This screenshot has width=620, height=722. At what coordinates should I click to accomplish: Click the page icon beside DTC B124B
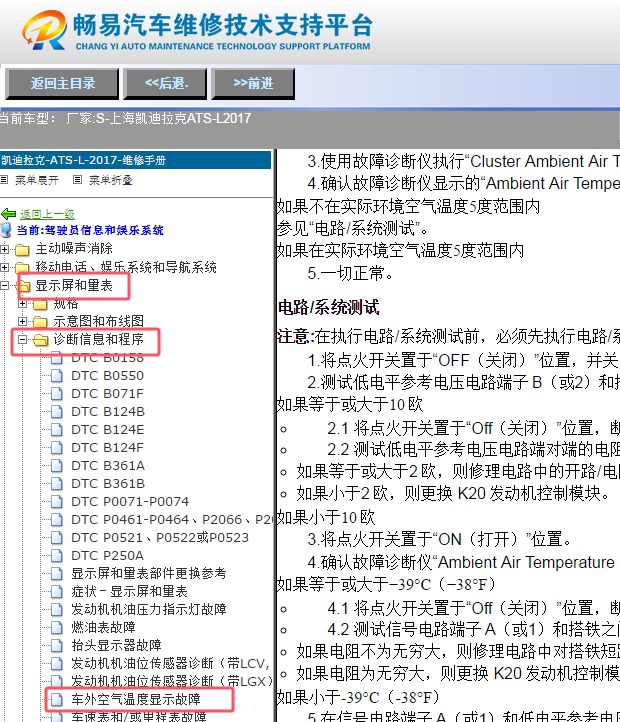click(57, 412)
